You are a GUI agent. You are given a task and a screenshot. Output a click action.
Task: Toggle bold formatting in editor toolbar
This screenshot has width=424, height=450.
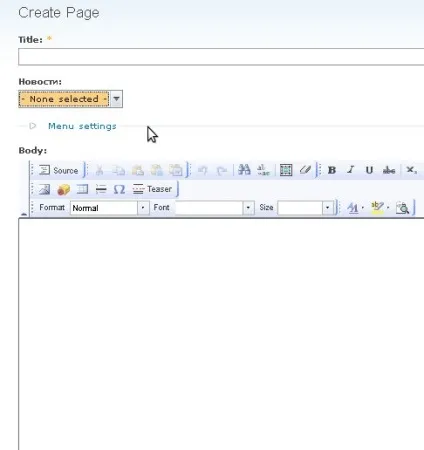332,170
